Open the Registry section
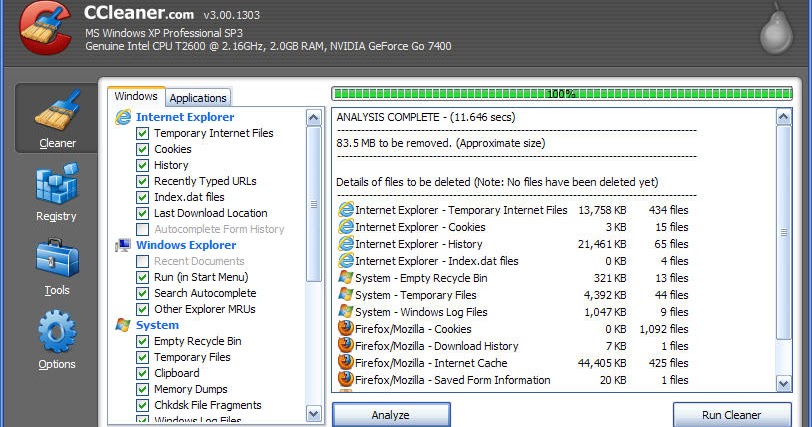812x427 pixels. click(x=56, y=192)
